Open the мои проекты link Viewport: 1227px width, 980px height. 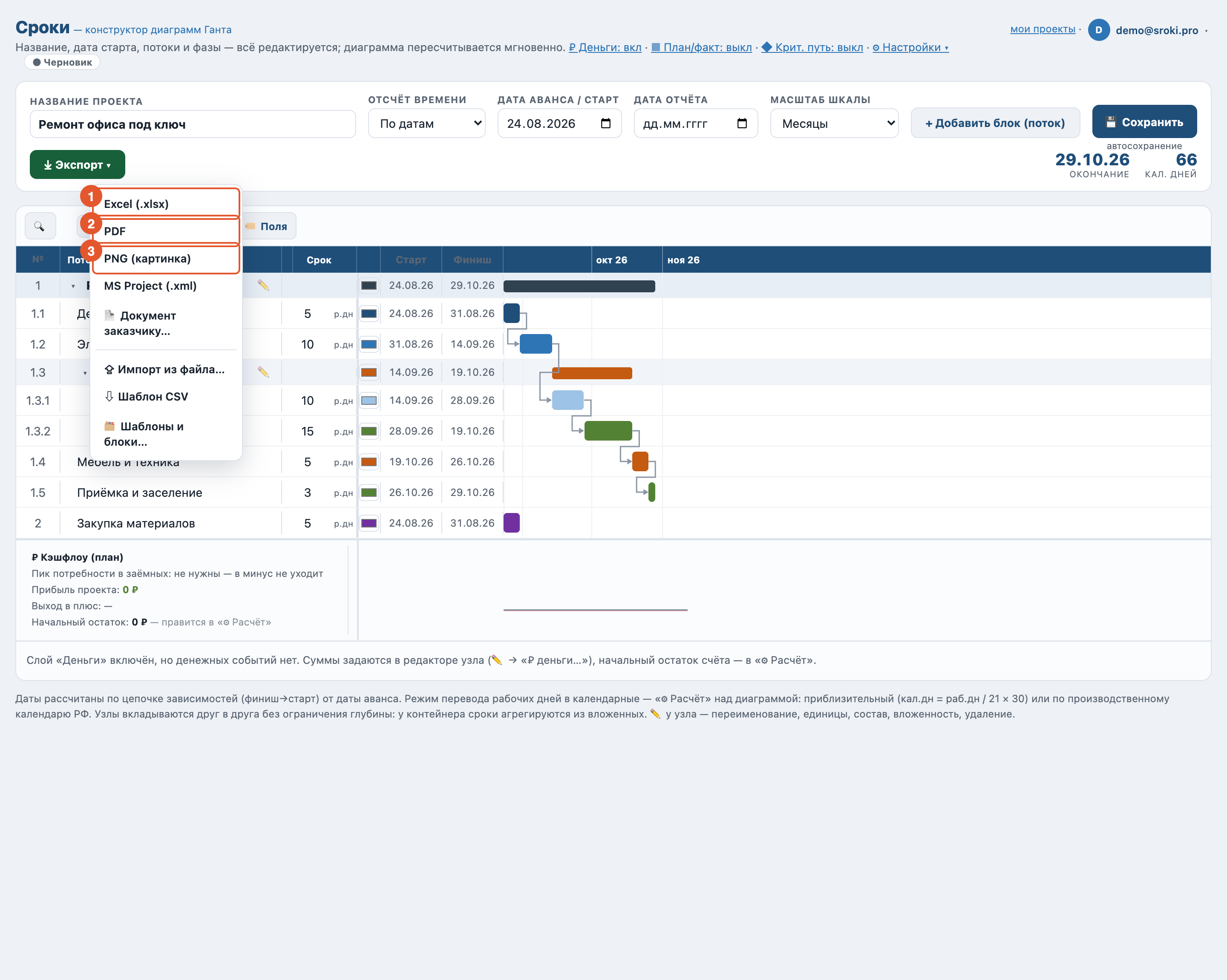click(x=1042, y=29)
